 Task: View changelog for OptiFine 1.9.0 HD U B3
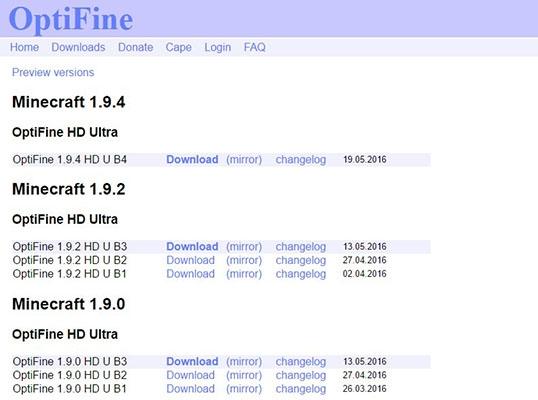[x=301, y=362]
